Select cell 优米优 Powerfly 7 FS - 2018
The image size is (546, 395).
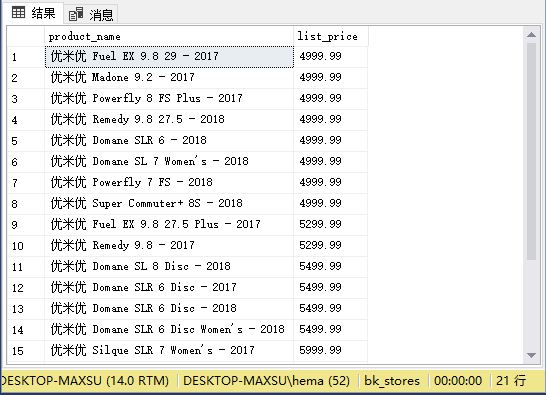point(169,183)
